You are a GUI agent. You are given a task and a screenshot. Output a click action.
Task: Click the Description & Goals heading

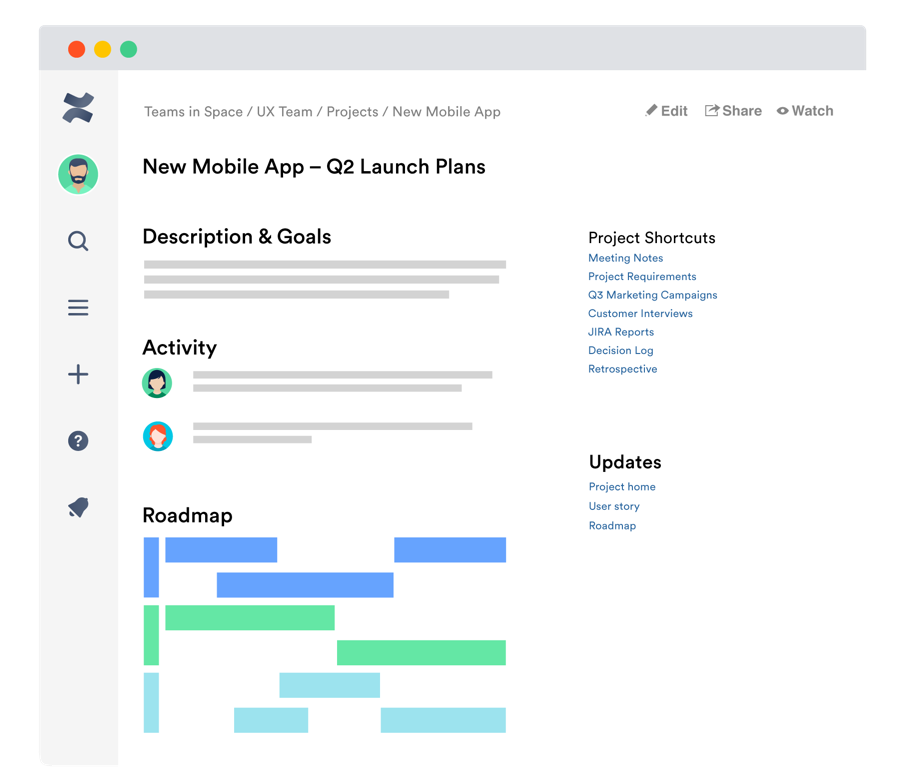237,237
